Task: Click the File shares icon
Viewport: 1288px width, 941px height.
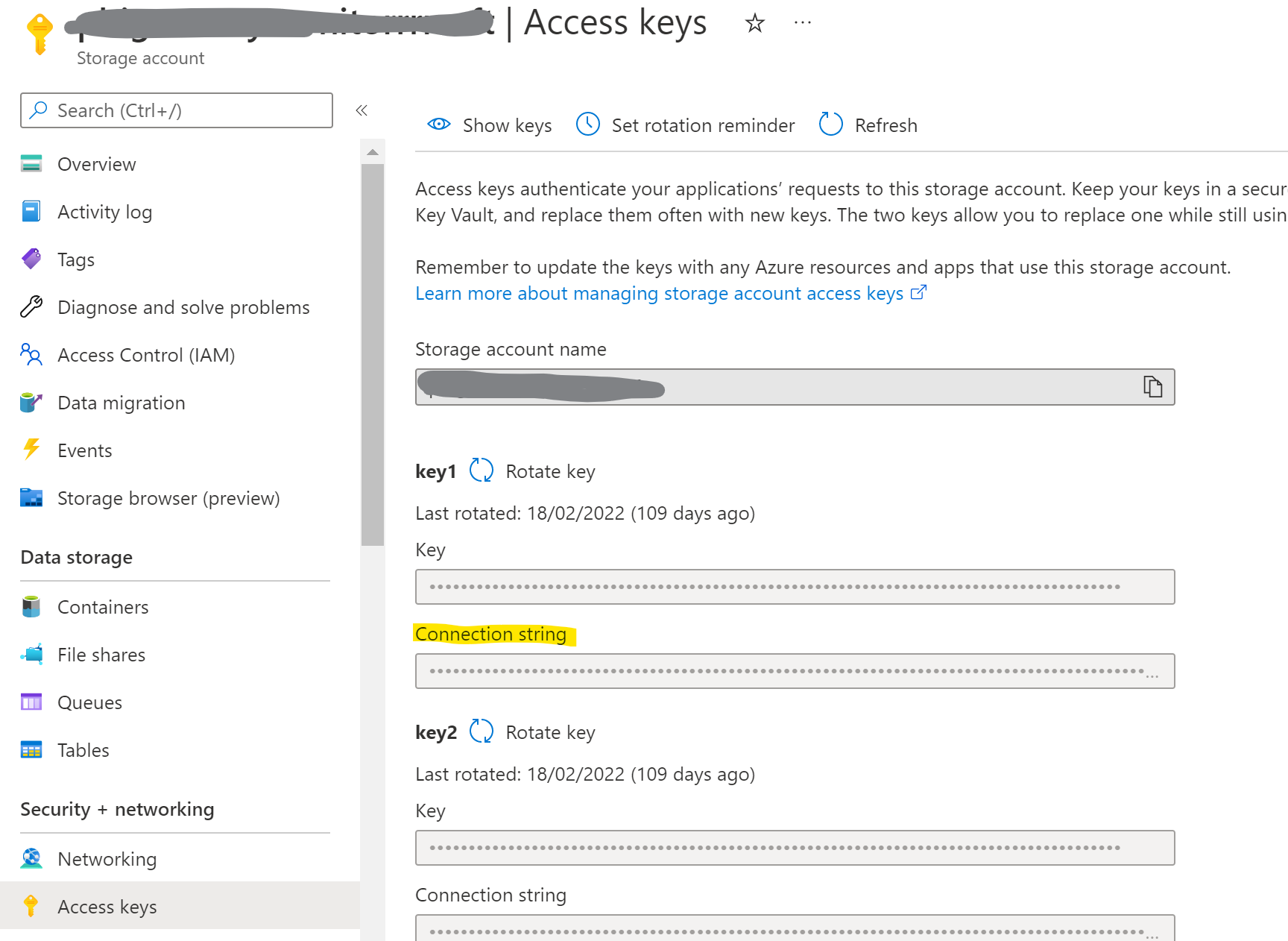Action: (31, 655)
